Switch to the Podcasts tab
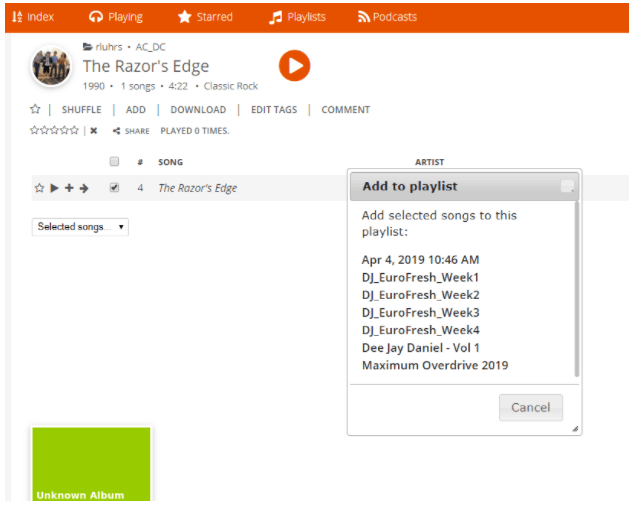Viewport: 633px width, 511px height. [x=387, y=17]
